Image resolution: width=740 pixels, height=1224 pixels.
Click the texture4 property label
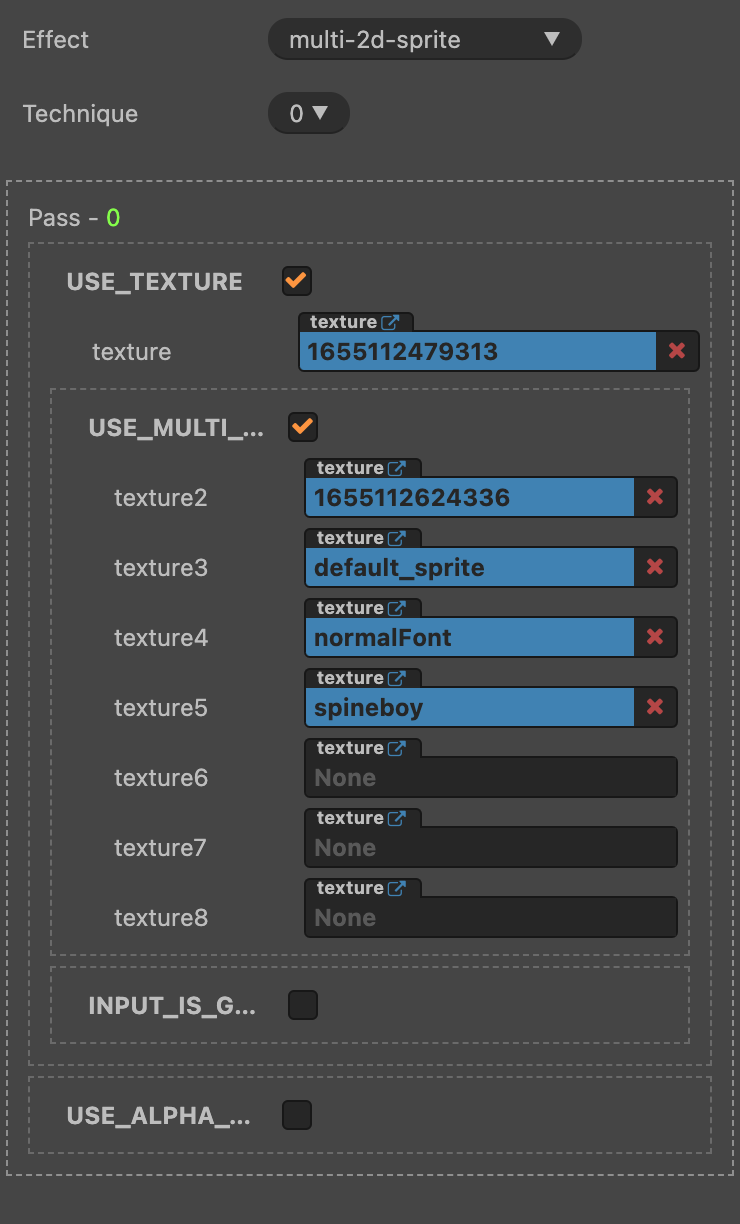click(161, 638)
